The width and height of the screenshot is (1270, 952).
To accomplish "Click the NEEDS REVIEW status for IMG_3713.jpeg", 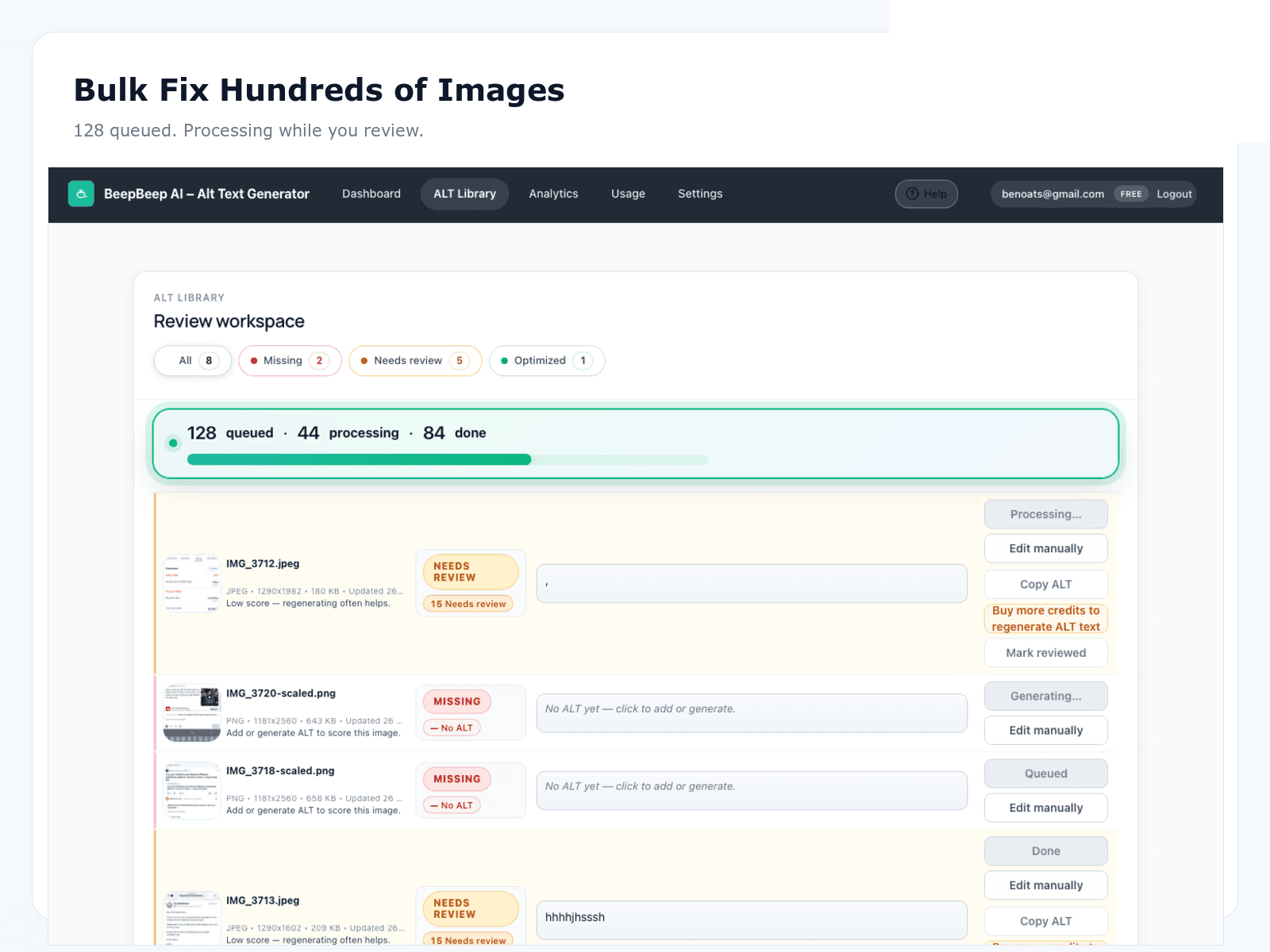I will [x=471, y=909].
